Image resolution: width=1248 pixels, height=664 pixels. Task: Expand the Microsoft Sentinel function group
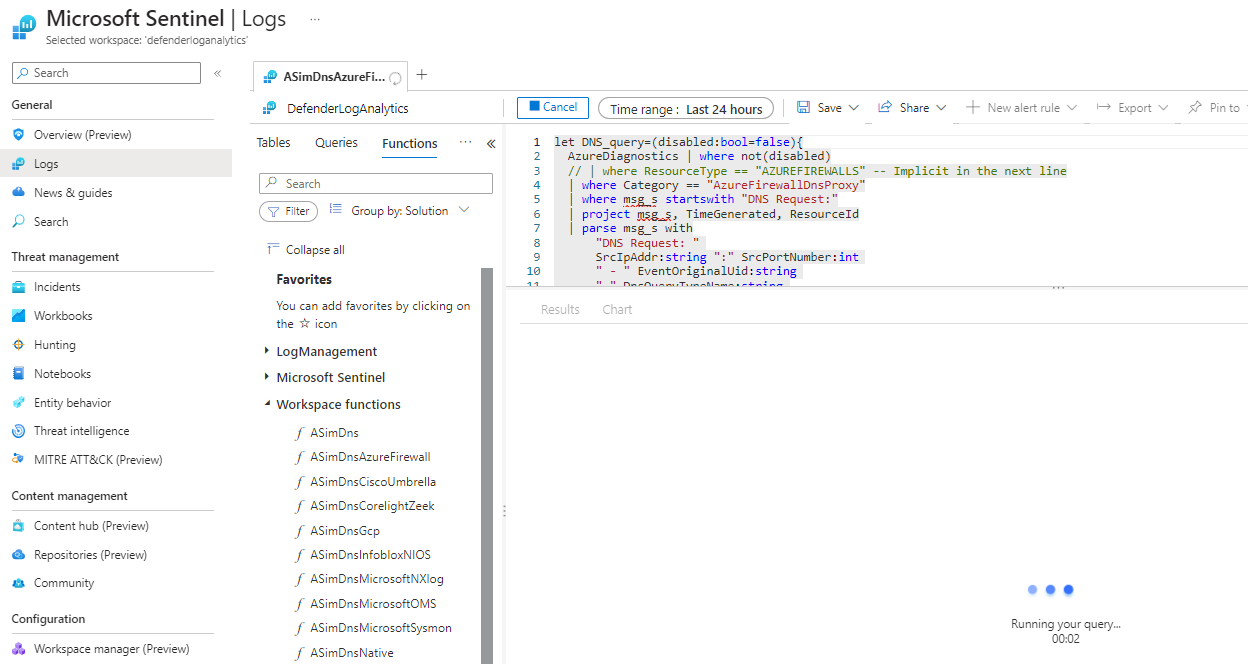(x=267, y=377)
